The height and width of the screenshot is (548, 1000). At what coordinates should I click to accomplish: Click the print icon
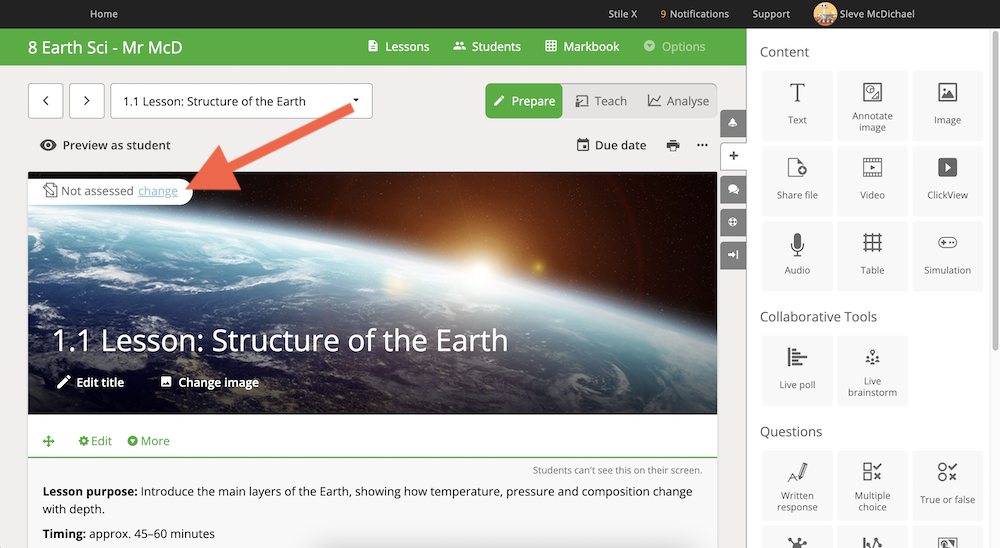(x=673, y=145)
